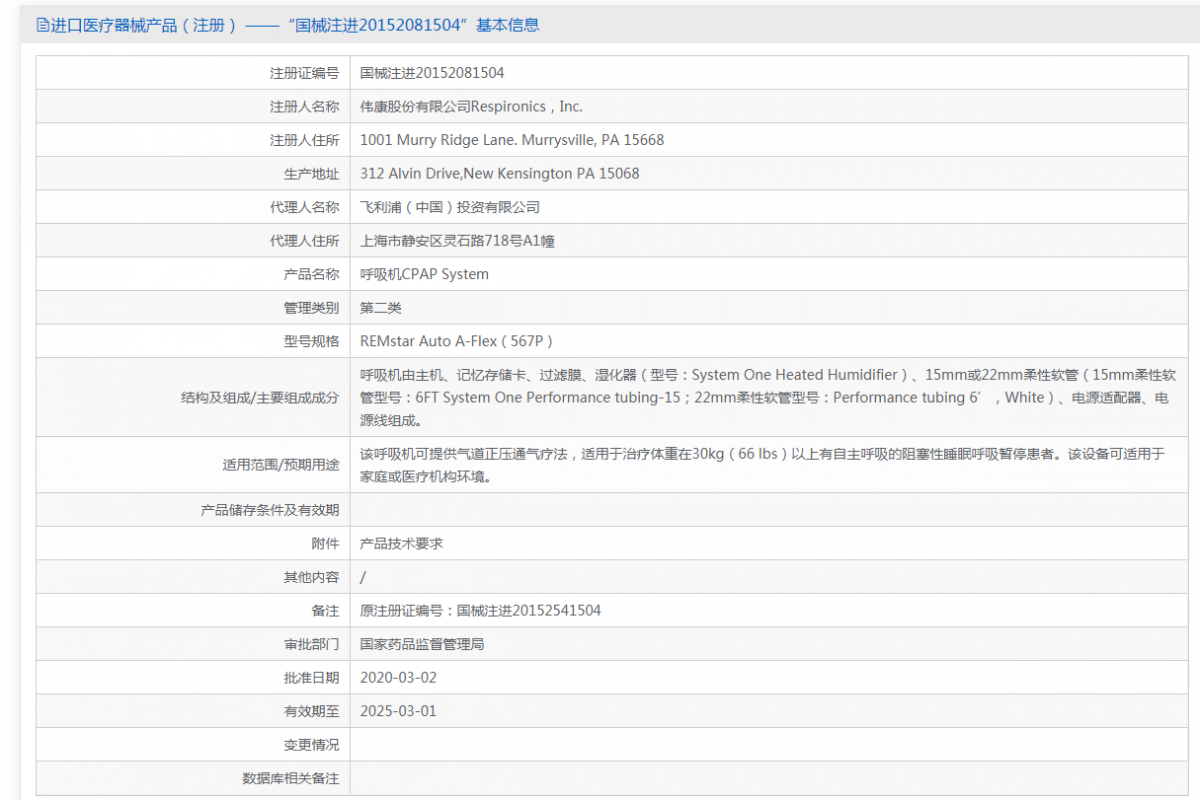Select the expiry date 2025-03-01

(400, 711)
